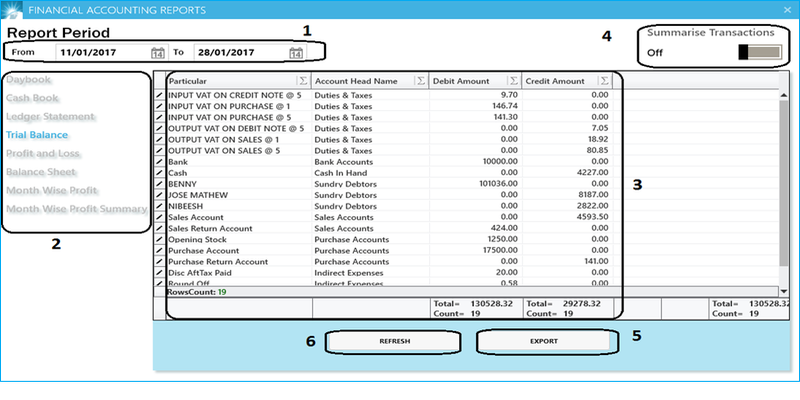Select the Cash In Hand cell
This screenshot has height=400, width=800.
pos(370,173)
